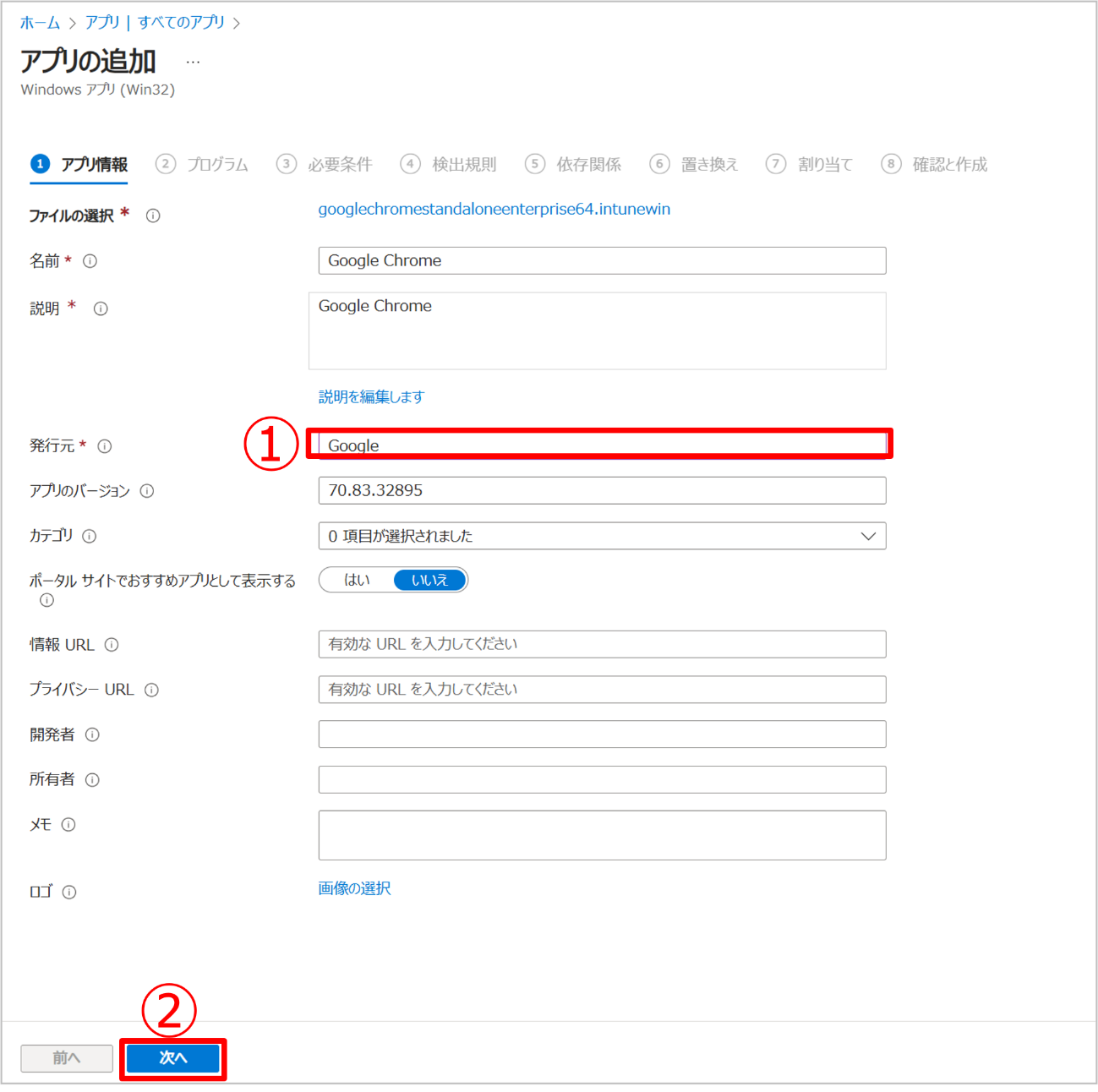Click 説明を編集します link

coord(371,396)
